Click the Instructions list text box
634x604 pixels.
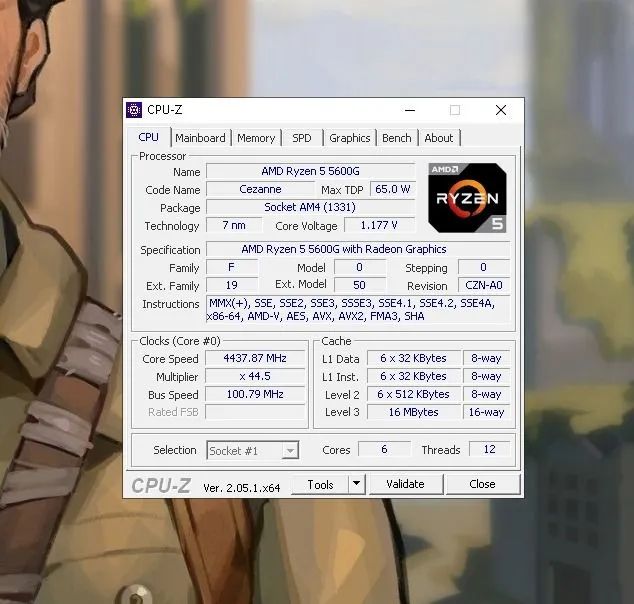coord(358,309)
